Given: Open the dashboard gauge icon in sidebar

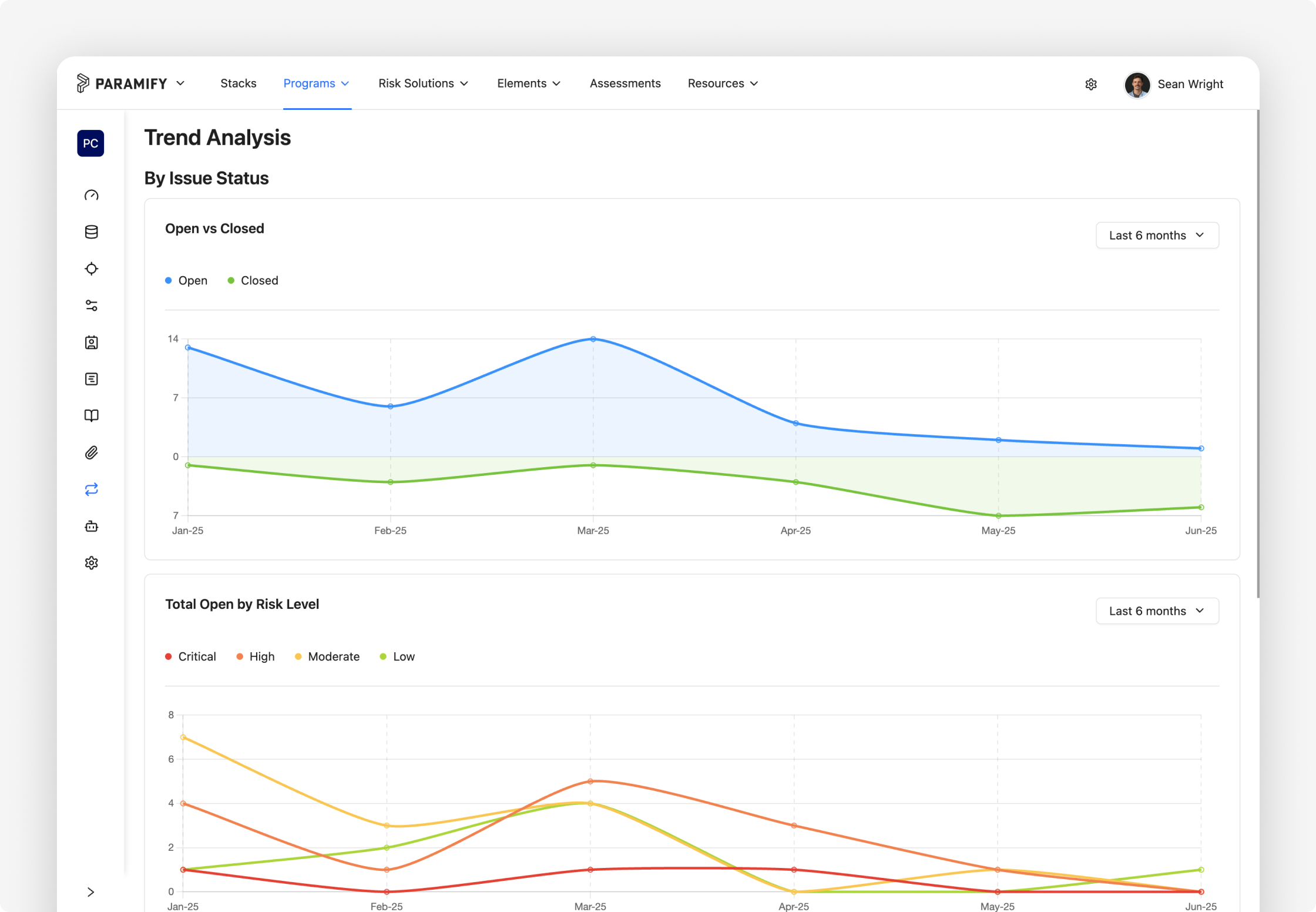Looking at the screenshot, I should pyautogui.click(x=91, y=195).
